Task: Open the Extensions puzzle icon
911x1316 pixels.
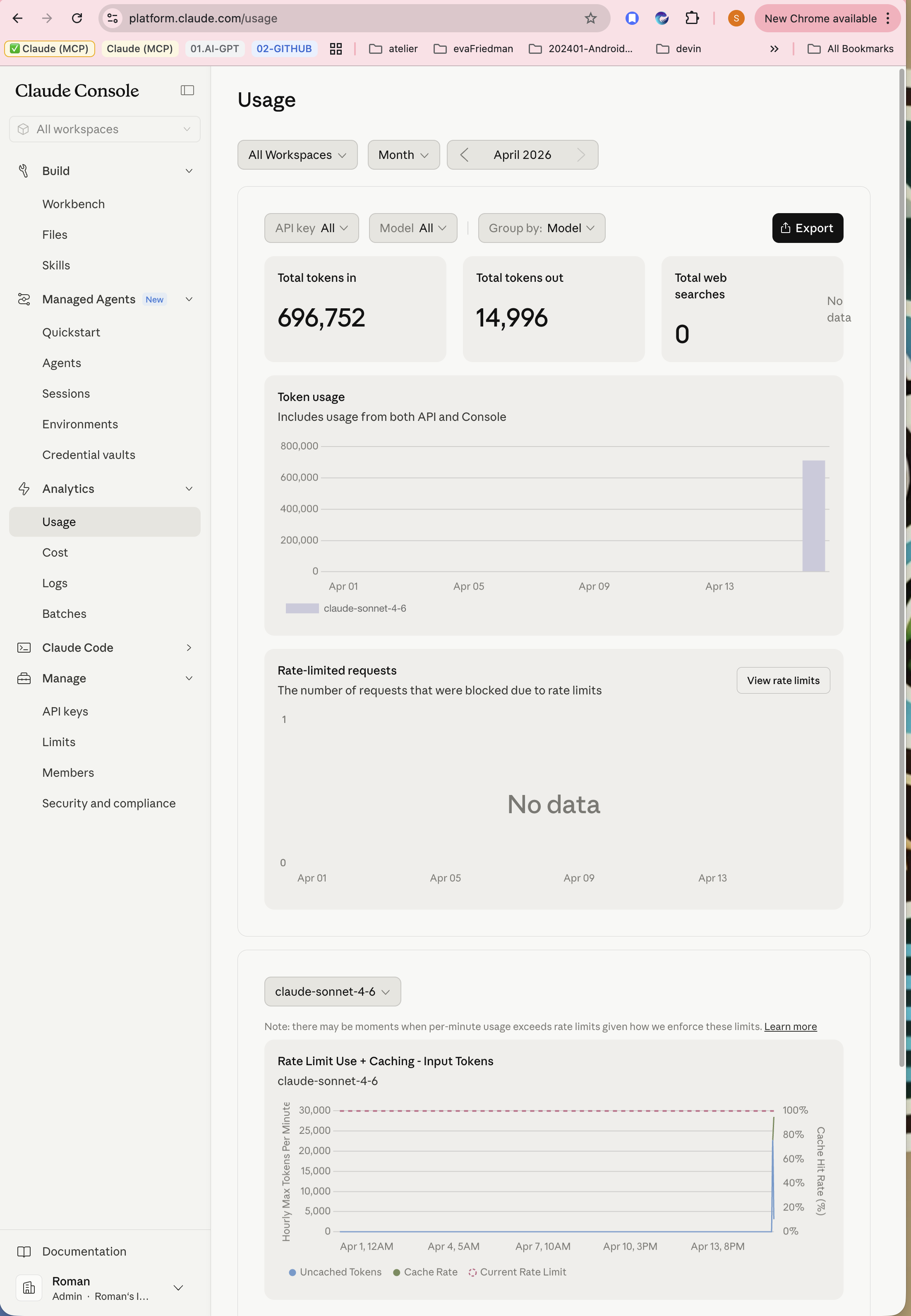Action: click(692, 18)
